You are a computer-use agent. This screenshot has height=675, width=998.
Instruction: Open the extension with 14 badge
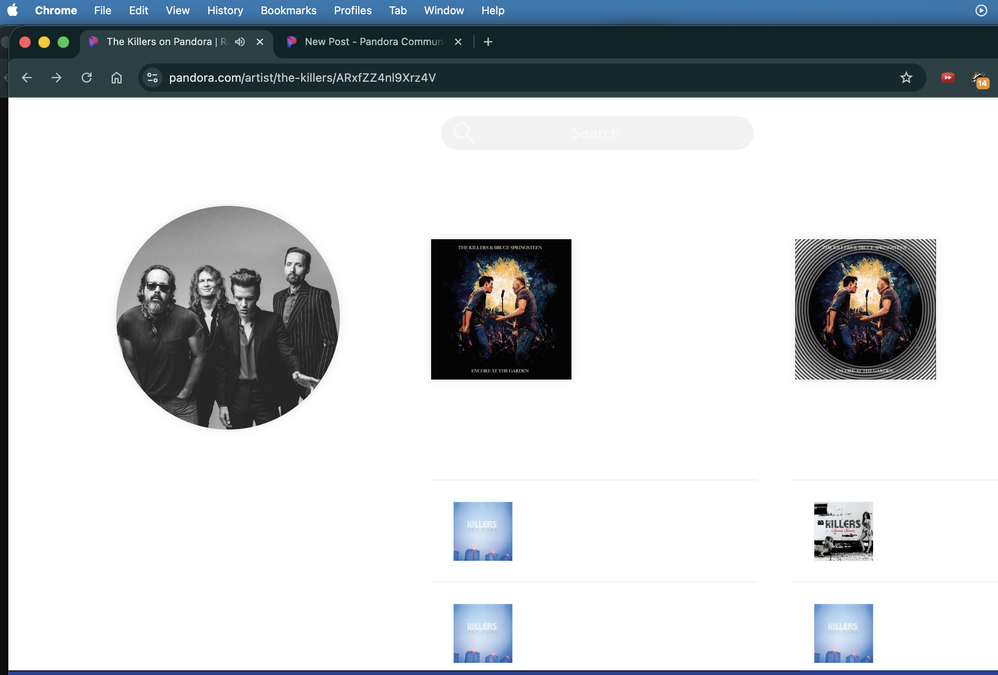(x=980, y=80)
